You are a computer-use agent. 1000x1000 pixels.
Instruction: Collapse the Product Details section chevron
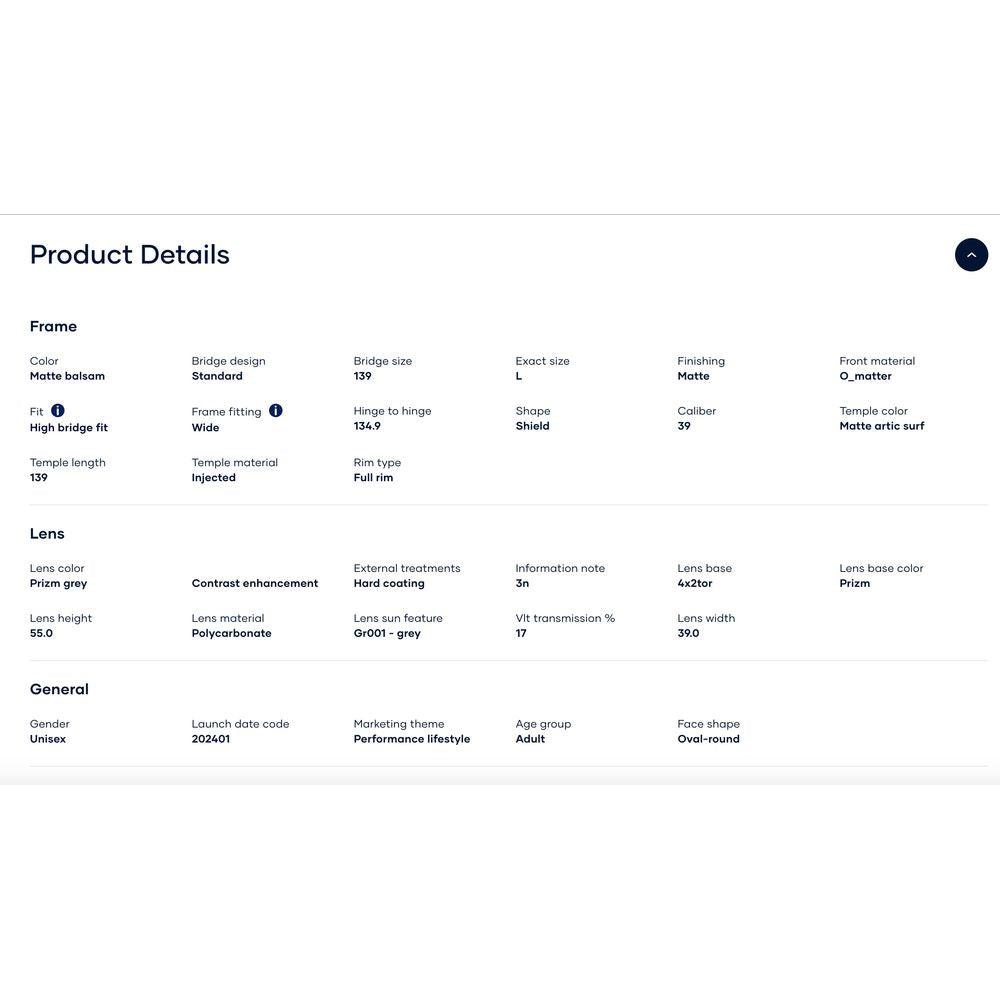point(971,255)
